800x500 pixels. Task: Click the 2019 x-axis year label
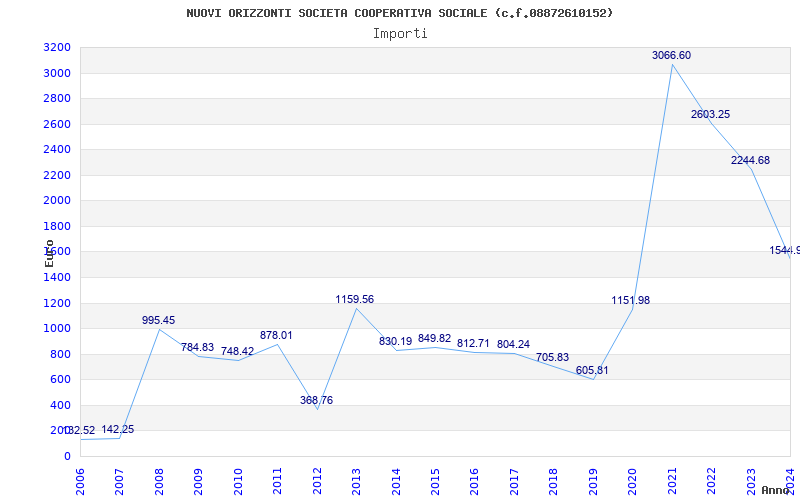coord(593,481)
